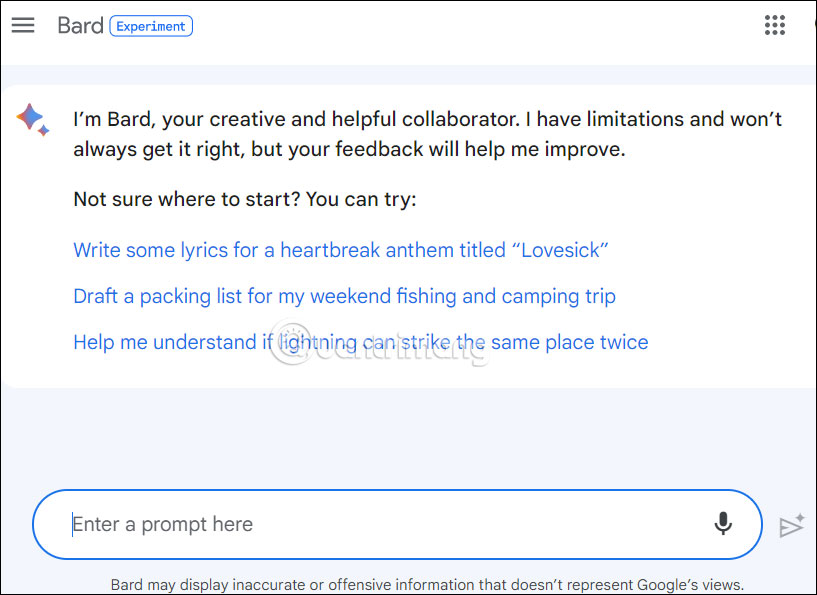
Task: Choose the lightning strike twice suggestion
Action: 360,342
